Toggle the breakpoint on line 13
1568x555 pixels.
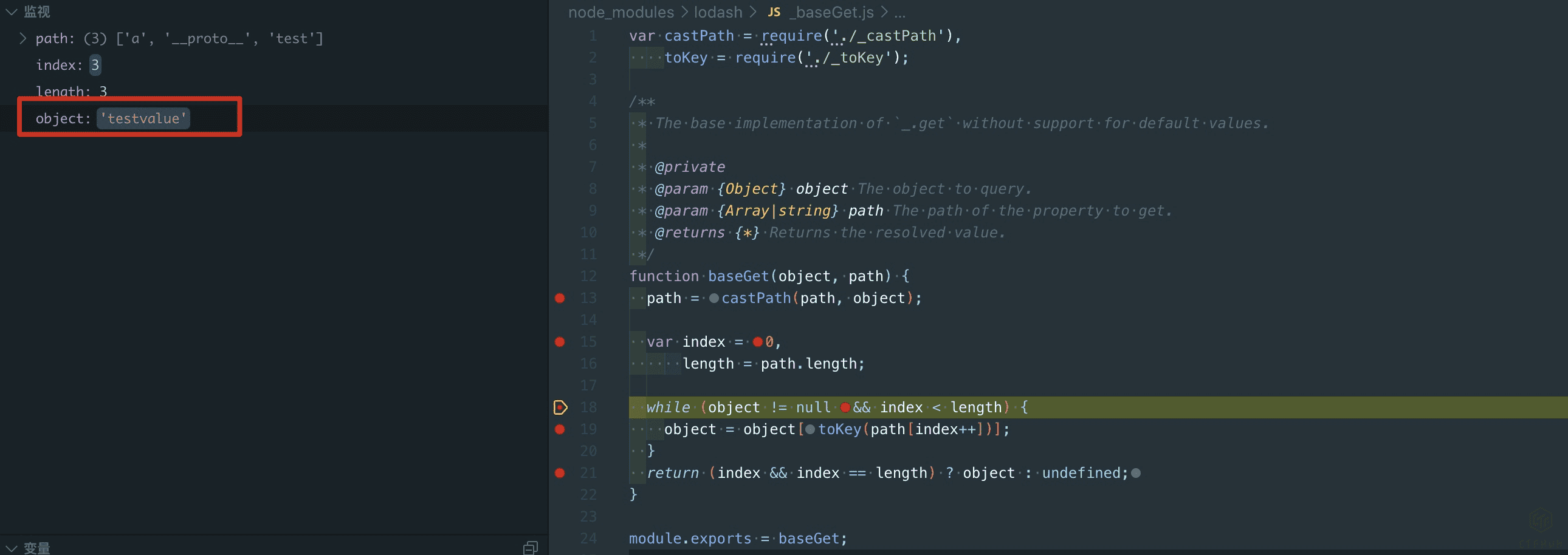click(x=560, y=299)
